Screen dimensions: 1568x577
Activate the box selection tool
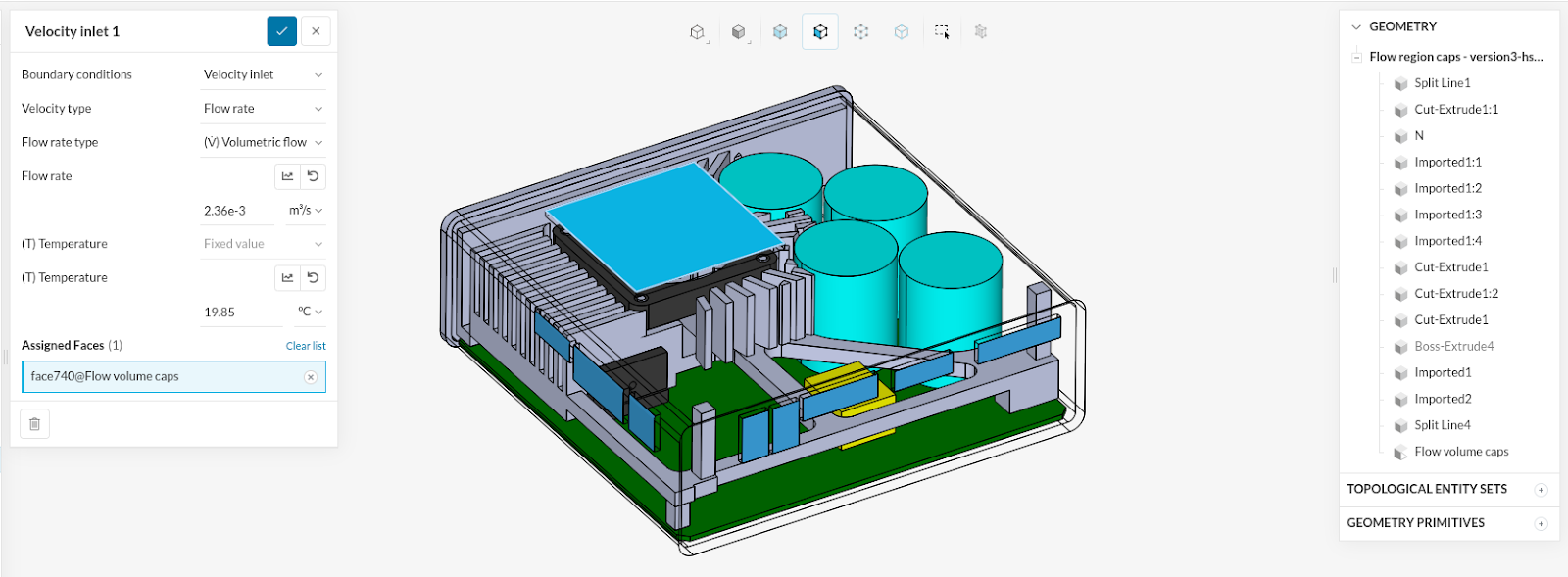pos(942,32)
